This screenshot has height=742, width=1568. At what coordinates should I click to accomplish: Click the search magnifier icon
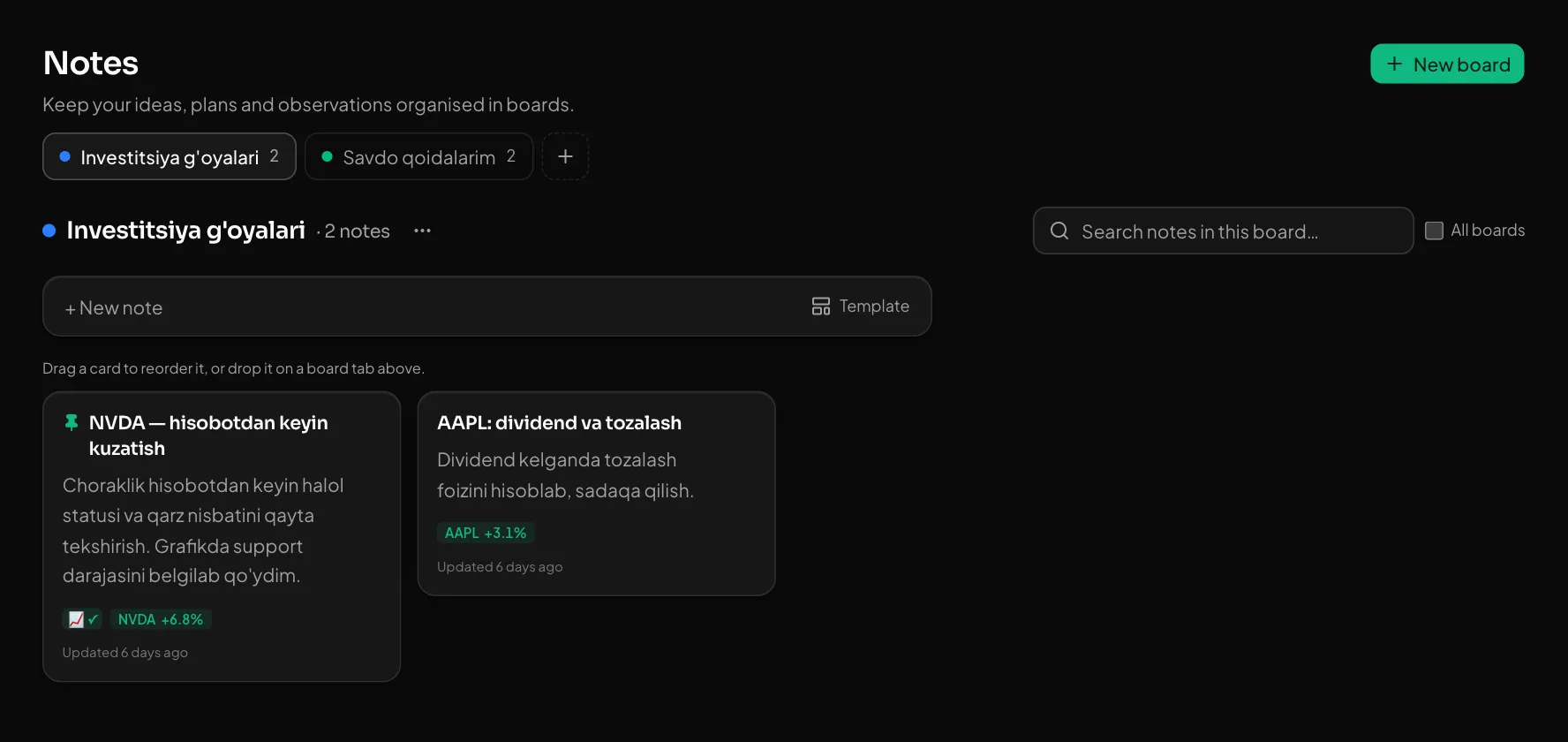pos(1059,231)
